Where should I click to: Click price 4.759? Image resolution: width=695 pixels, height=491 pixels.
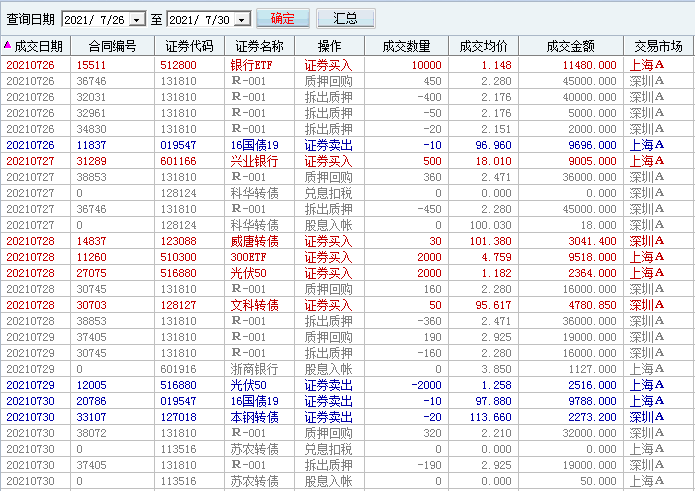point(496,257)
